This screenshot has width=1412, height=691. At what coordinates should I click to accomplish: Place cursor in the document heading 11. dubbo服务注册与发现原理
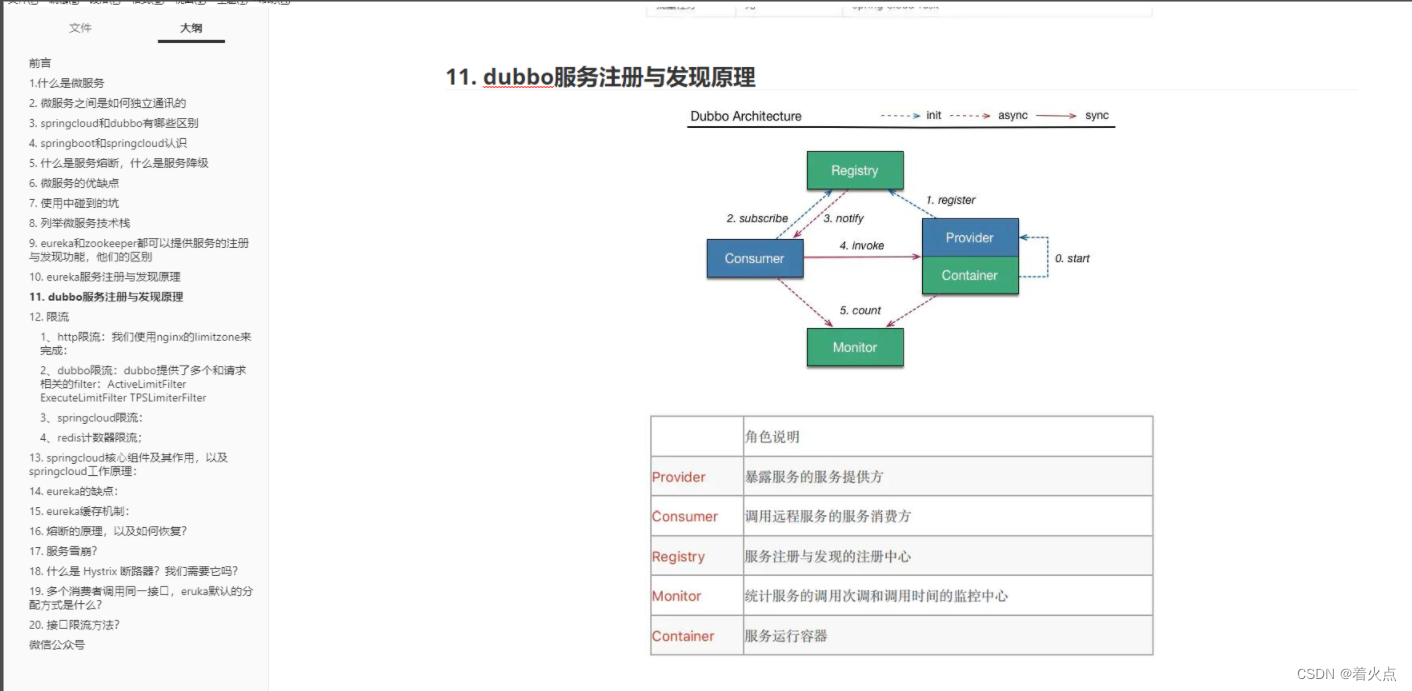pos(600,77)
